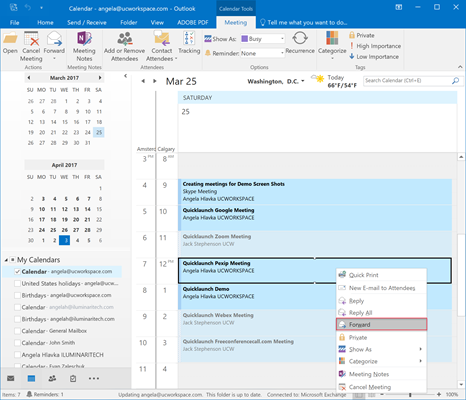This screenshot has height=400, width=466.
Task: Check Birthdays angelah@iluminaritech.com calendar
Action: pos(18,319)
